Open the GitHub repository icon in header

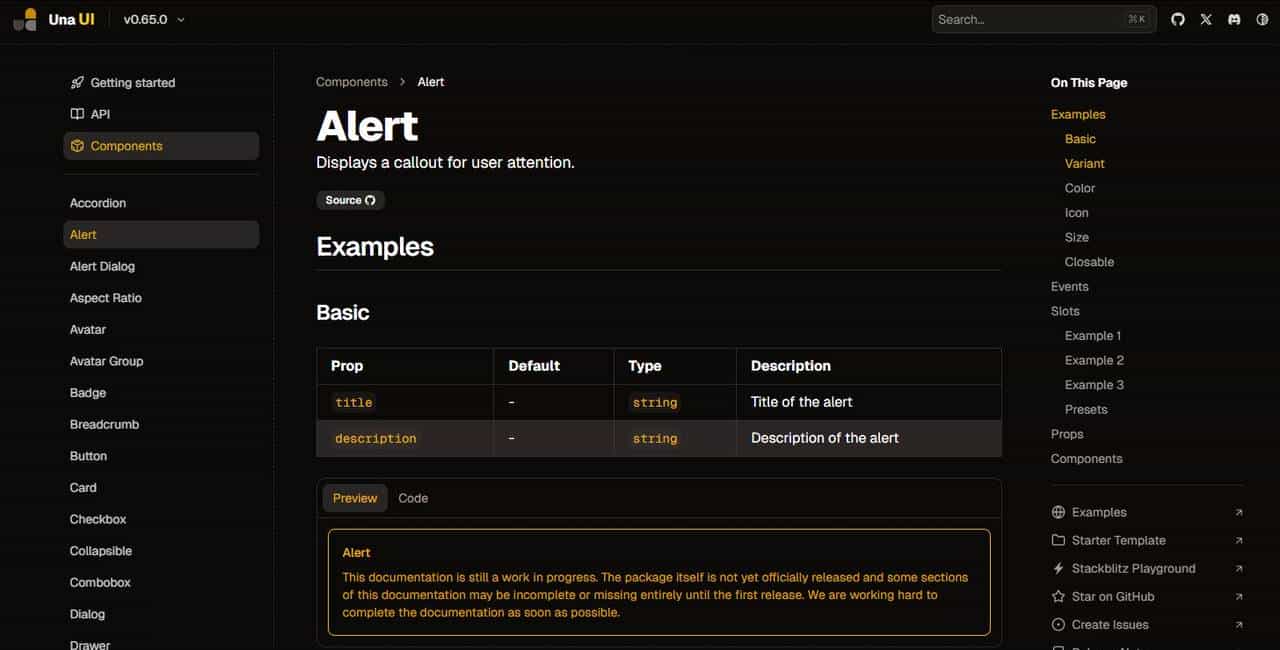(x=1178, y=19)
